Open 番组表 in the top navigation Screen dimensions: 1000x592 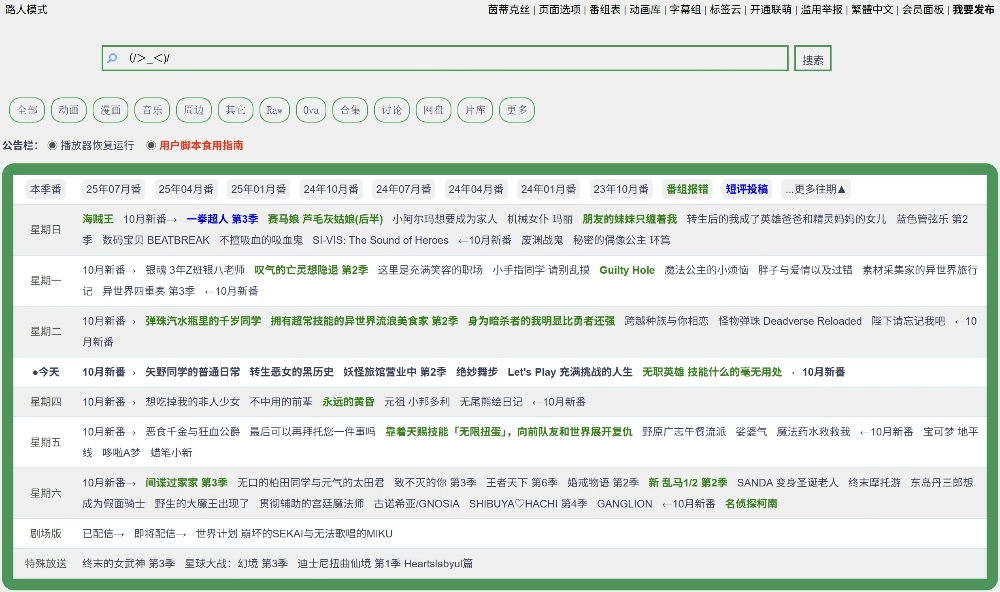(x=605, y=9)
